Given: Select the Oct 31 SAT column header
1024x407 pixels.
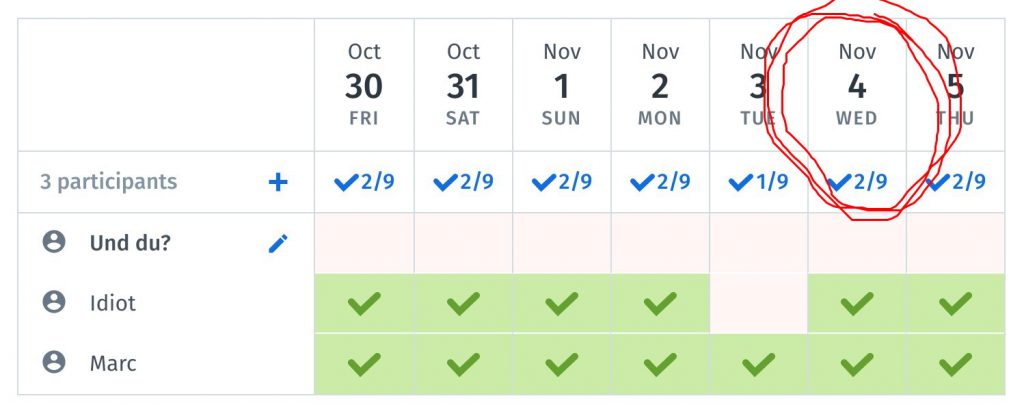Looking at the screenshot, I should tap(463, 85).
